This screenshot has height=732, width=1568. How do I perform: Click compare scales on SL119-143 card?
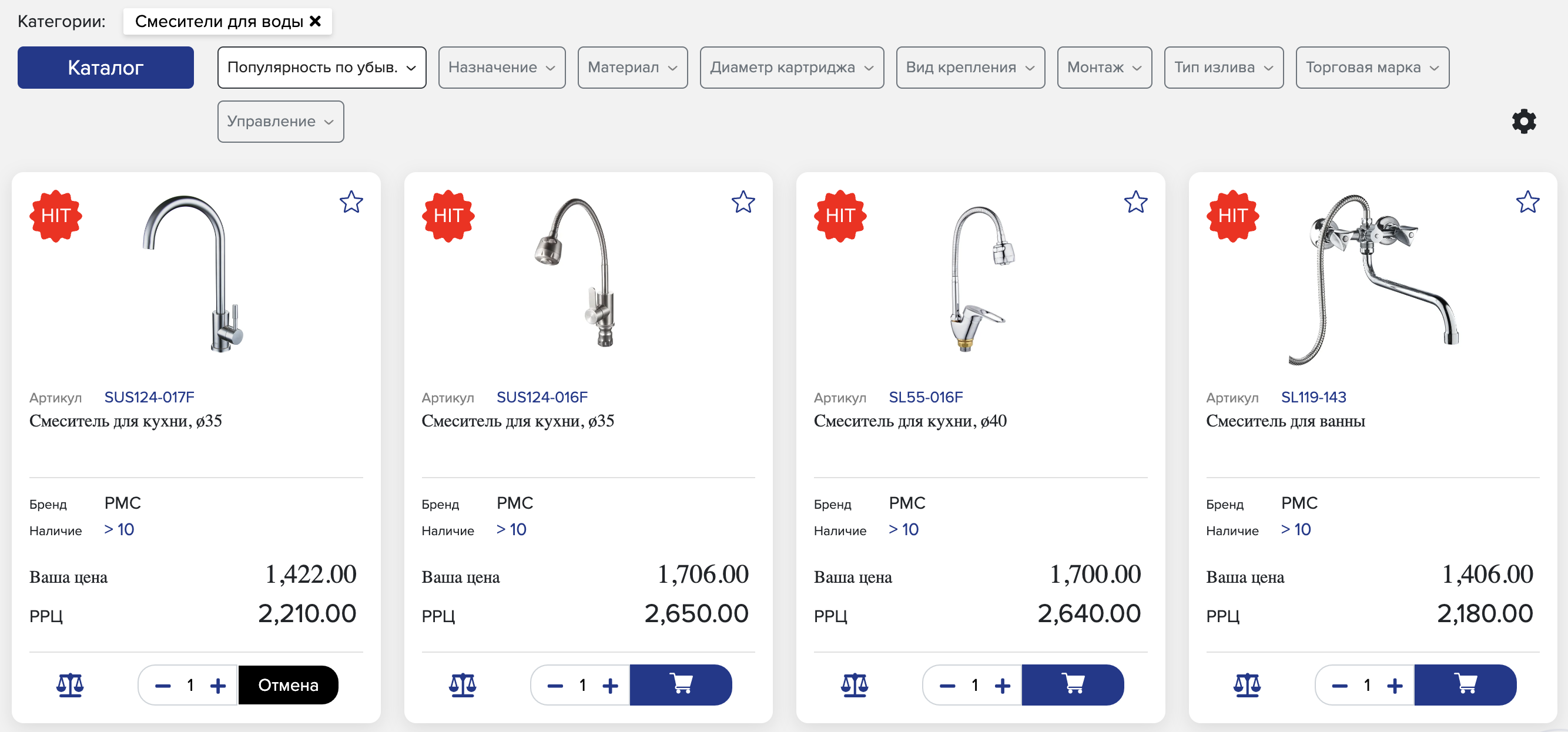click(1247, 685)
